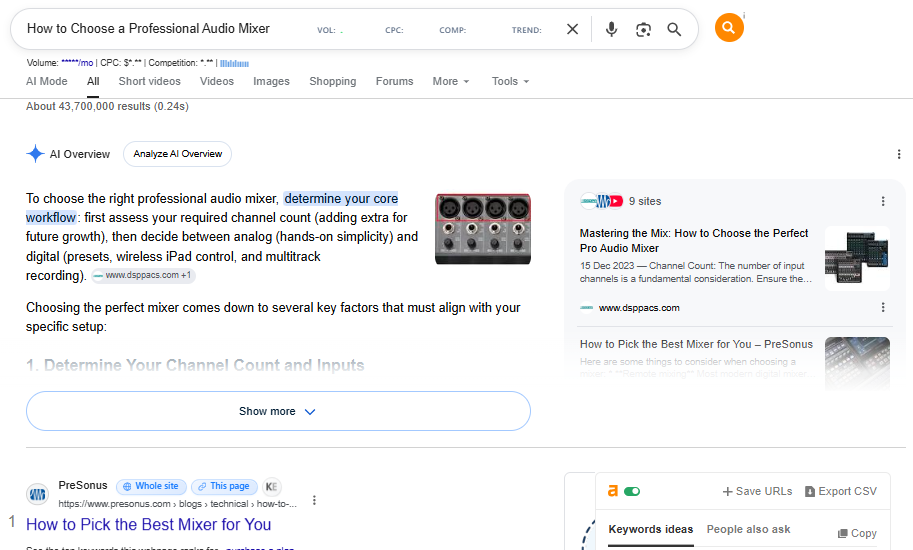Switch to Short videos tab
This screenshot has height=550, width=913.
150,81
